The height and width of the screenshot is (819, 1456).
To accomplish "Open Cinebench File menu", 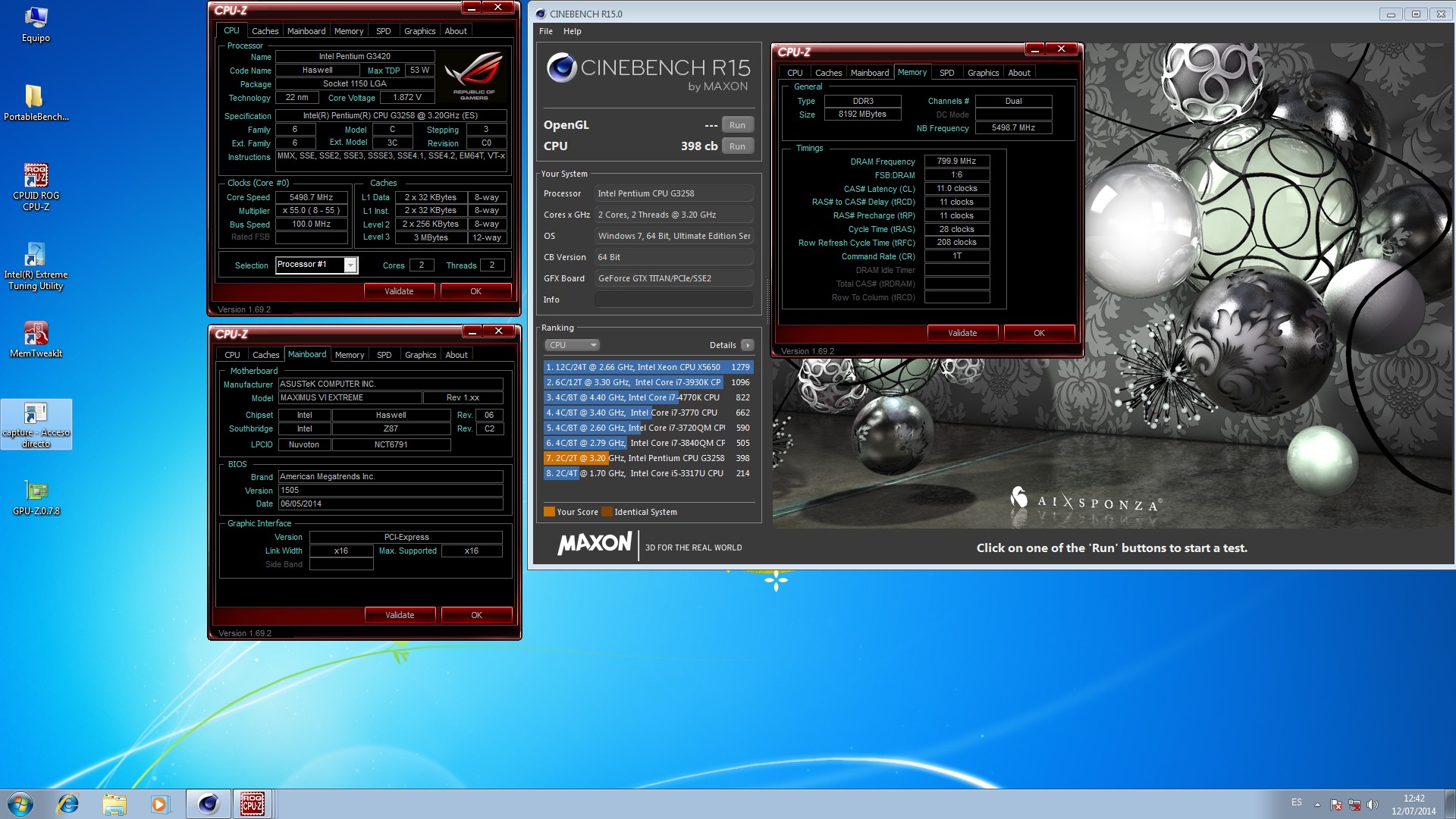I will tap(546, 31).
